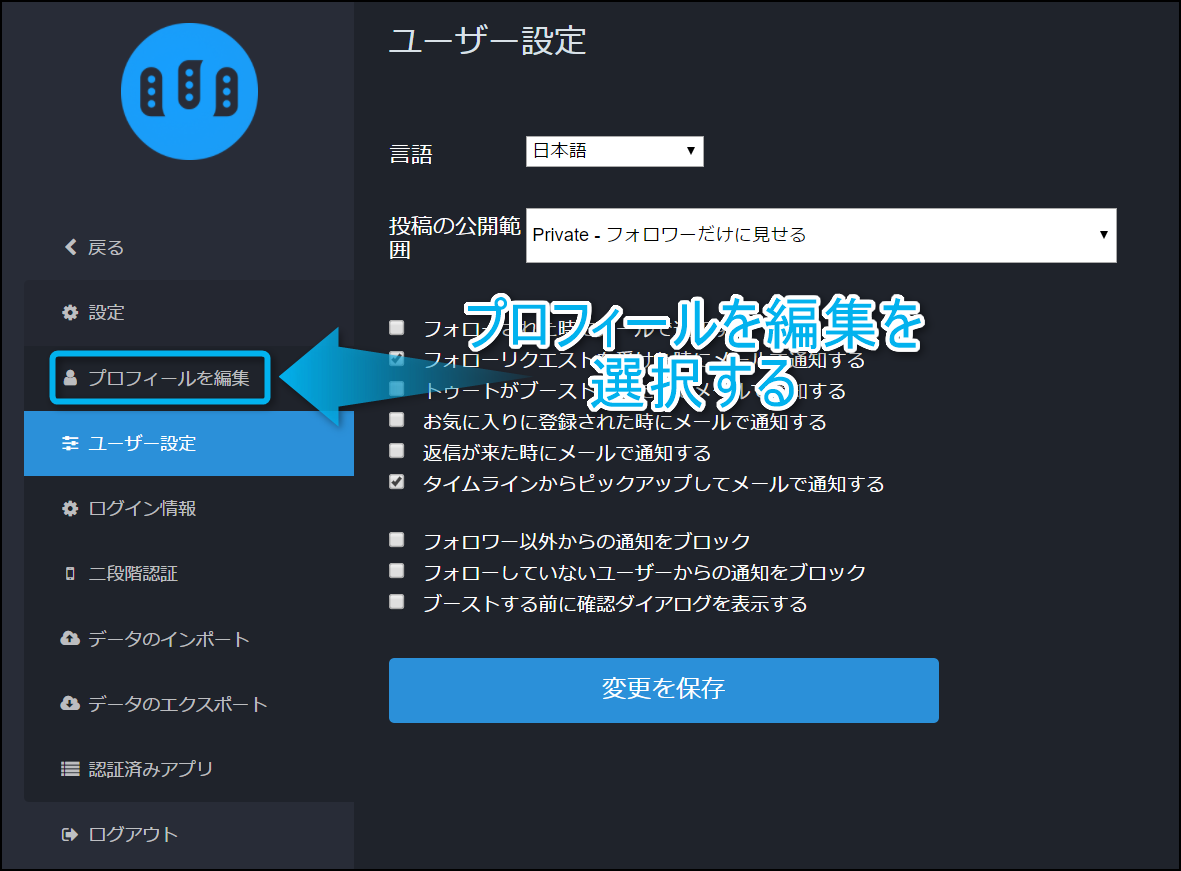This screenshot has height=871, width=1181.
Task: Open the 言語 dropdown showing 日本語
Action: tap(614, 151)
